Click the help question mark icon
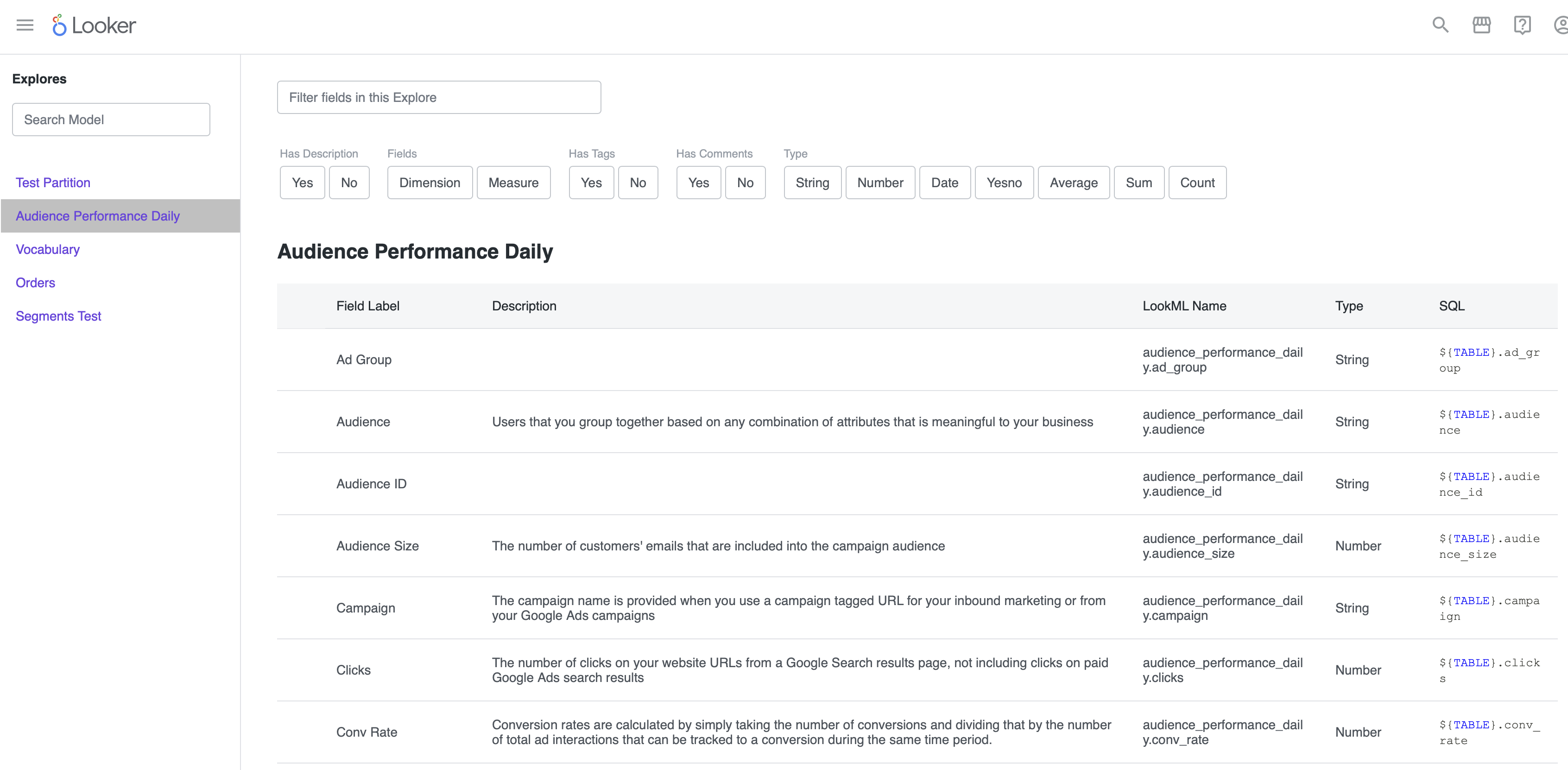 tap(1522, 25)
